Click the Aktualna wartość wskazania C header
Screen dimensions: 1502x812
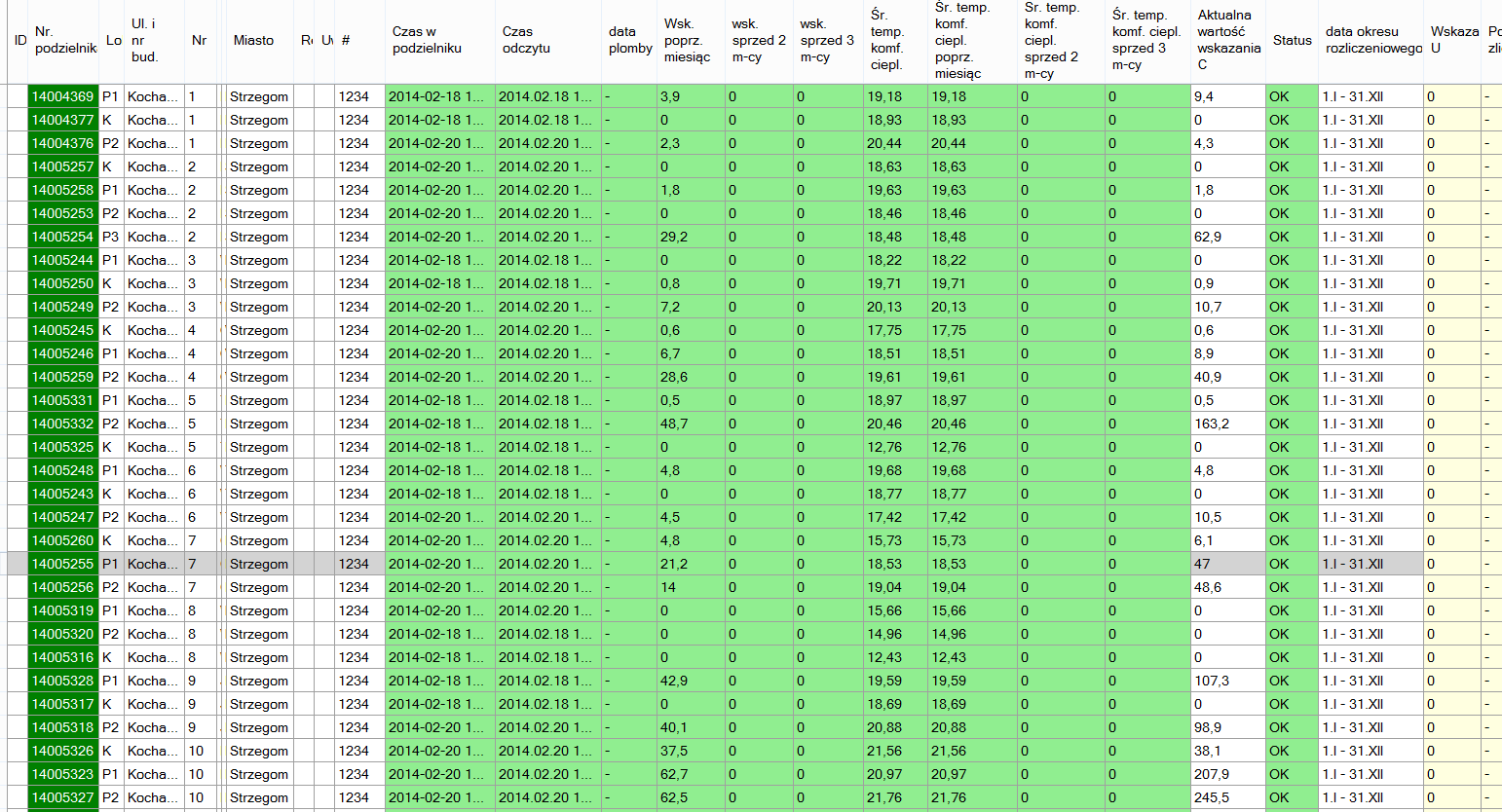tap(1228, 40)
